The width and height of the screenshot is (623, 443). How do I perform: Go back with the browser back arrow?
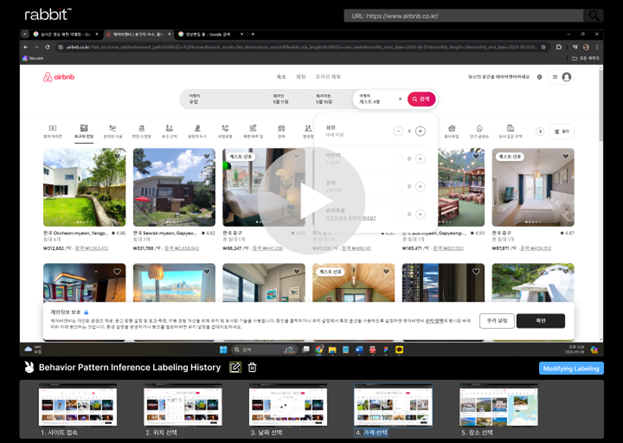(x=26, y=47)
